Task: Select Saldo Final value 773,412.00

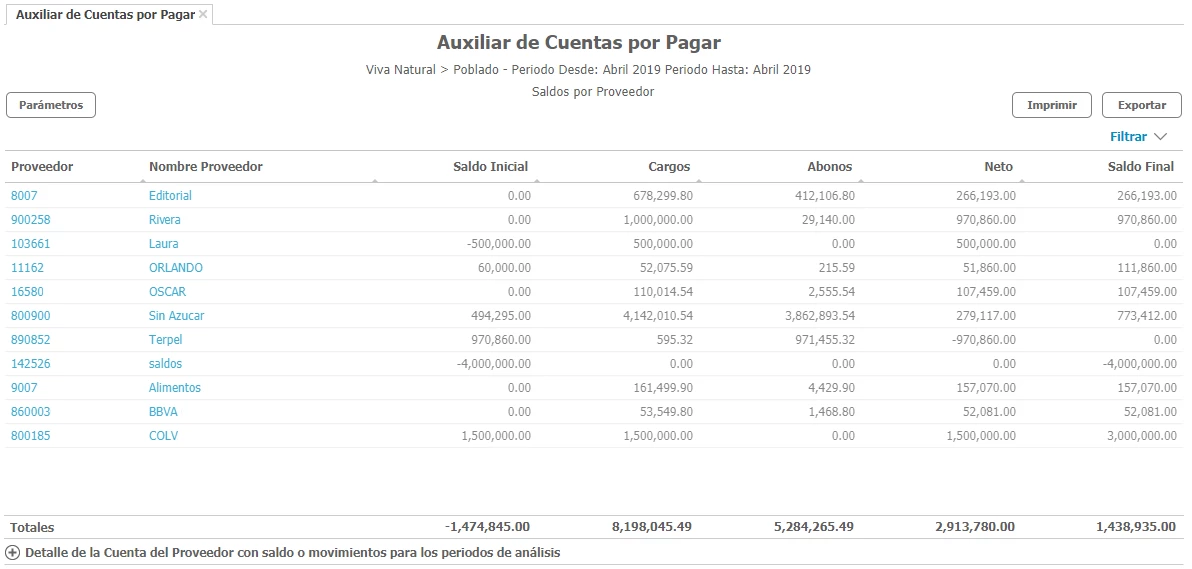Action: click(1146, 316)
